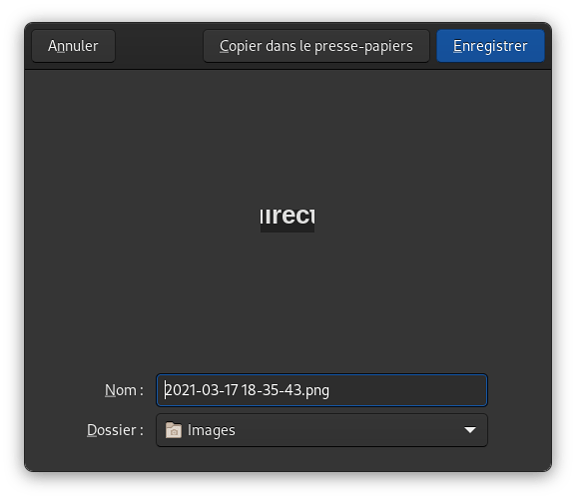Cancel the save dialog via Annuler

pos(73,46)
